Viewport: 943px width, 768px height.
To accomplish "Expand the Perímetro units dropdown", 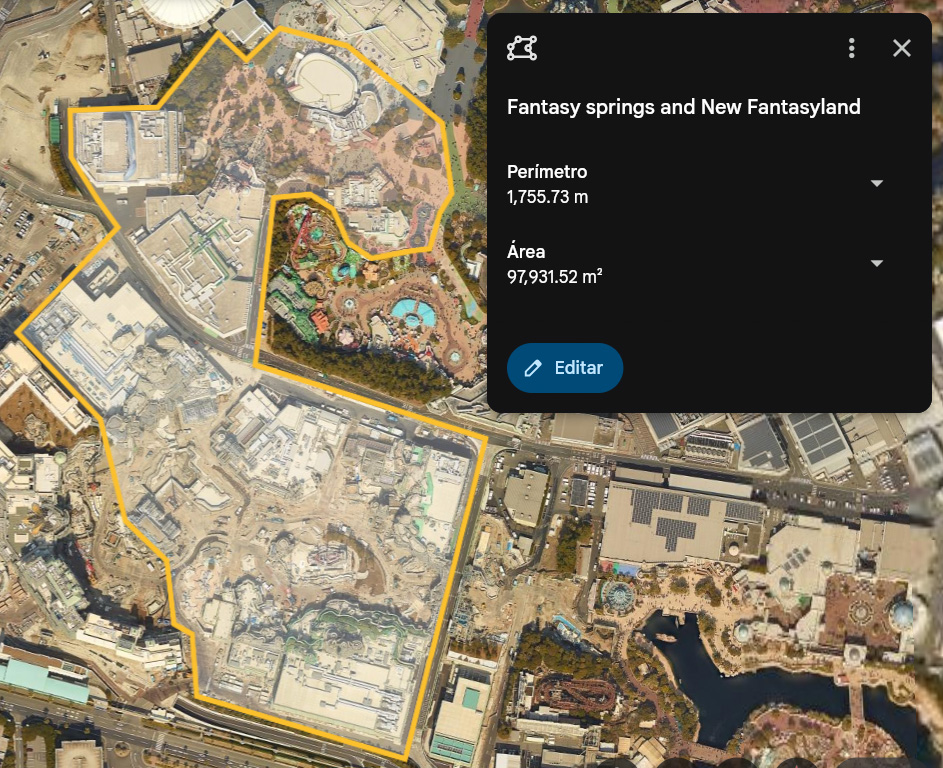I will (877, 183).
